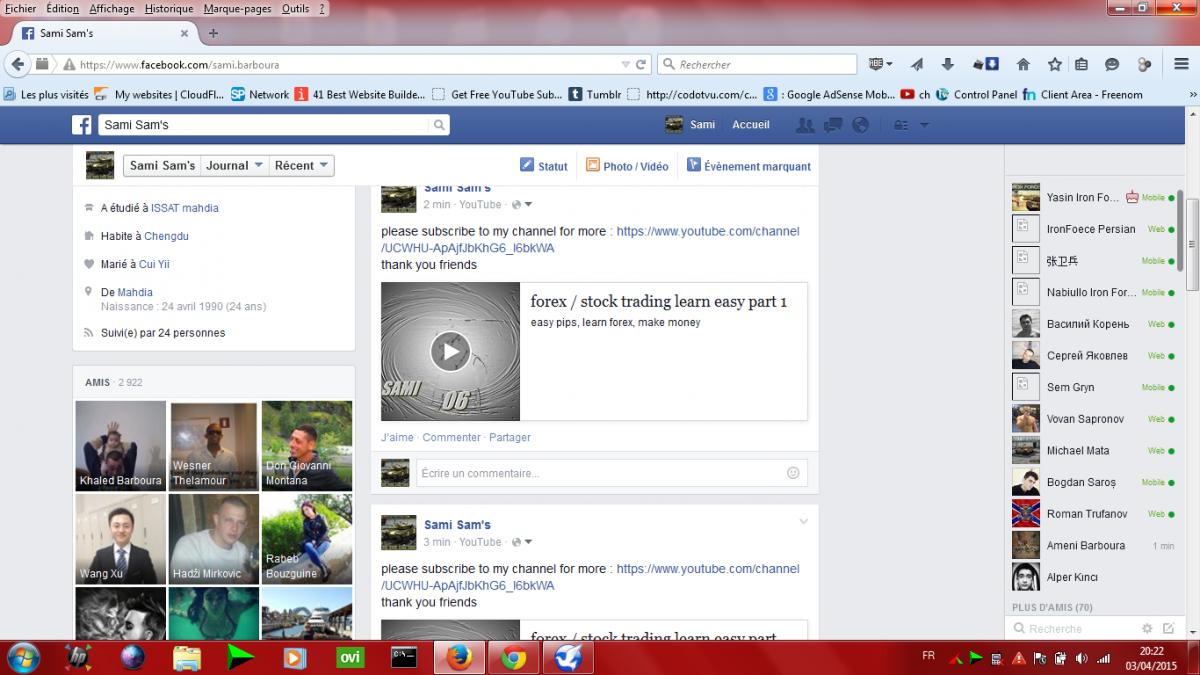Image resolution: width=1200 pixels, height=675 pixels.
Task: Click the search magnifier in Facebook search box
Action: pyautogui.click(x=438, y=125)
